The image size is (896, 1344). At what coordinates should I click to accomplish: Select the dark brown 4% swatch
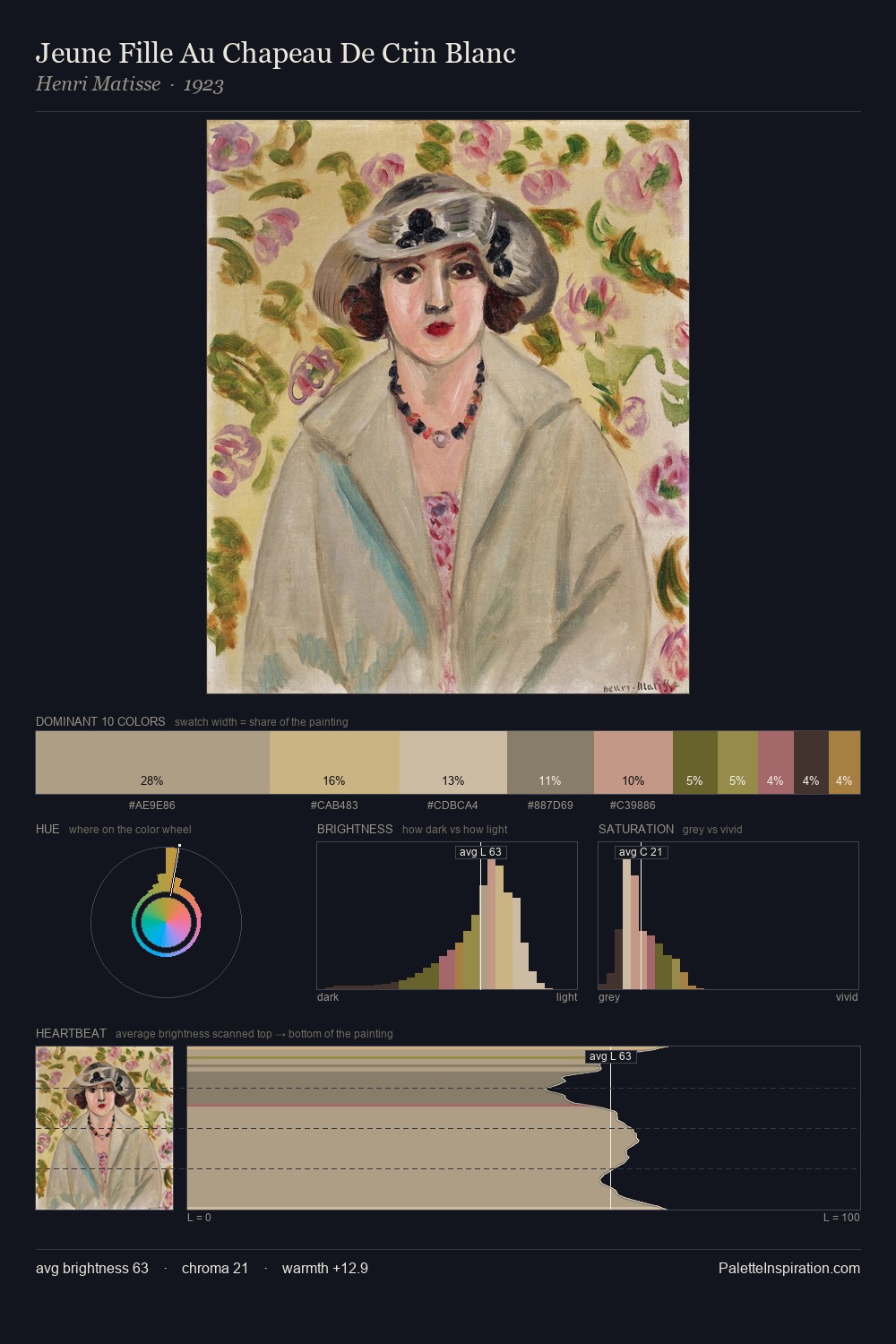tap(811, 762)
